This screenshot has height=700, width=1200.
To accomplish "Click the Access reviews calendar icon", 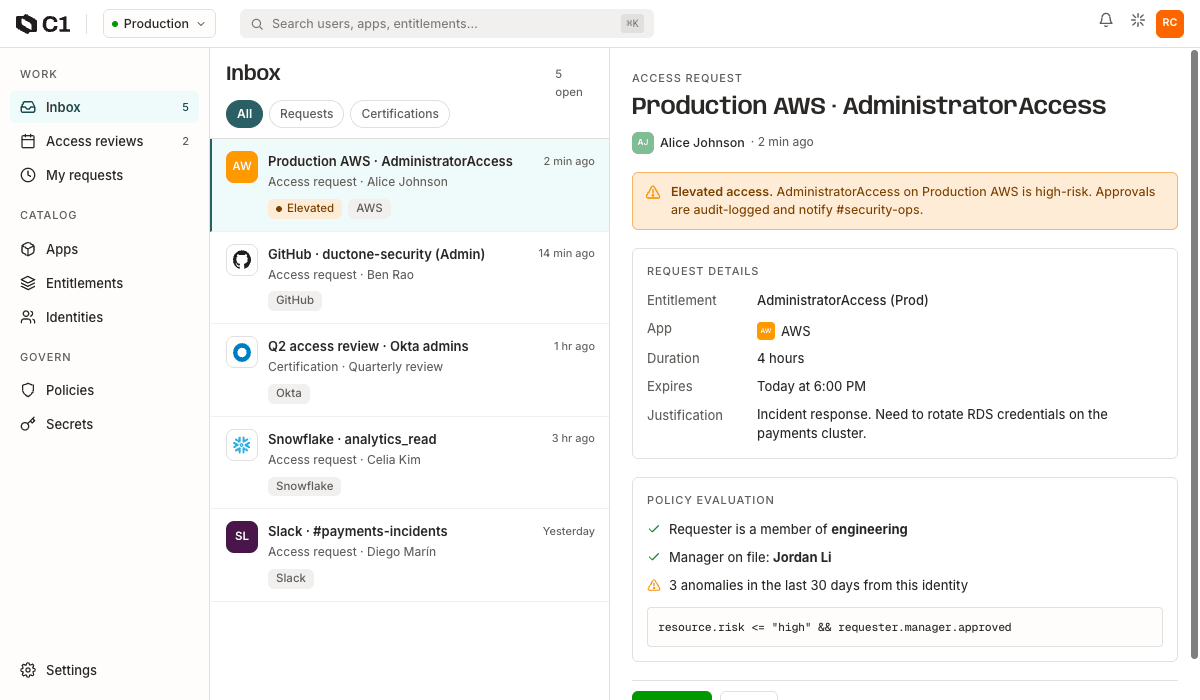I will point(28,141).
